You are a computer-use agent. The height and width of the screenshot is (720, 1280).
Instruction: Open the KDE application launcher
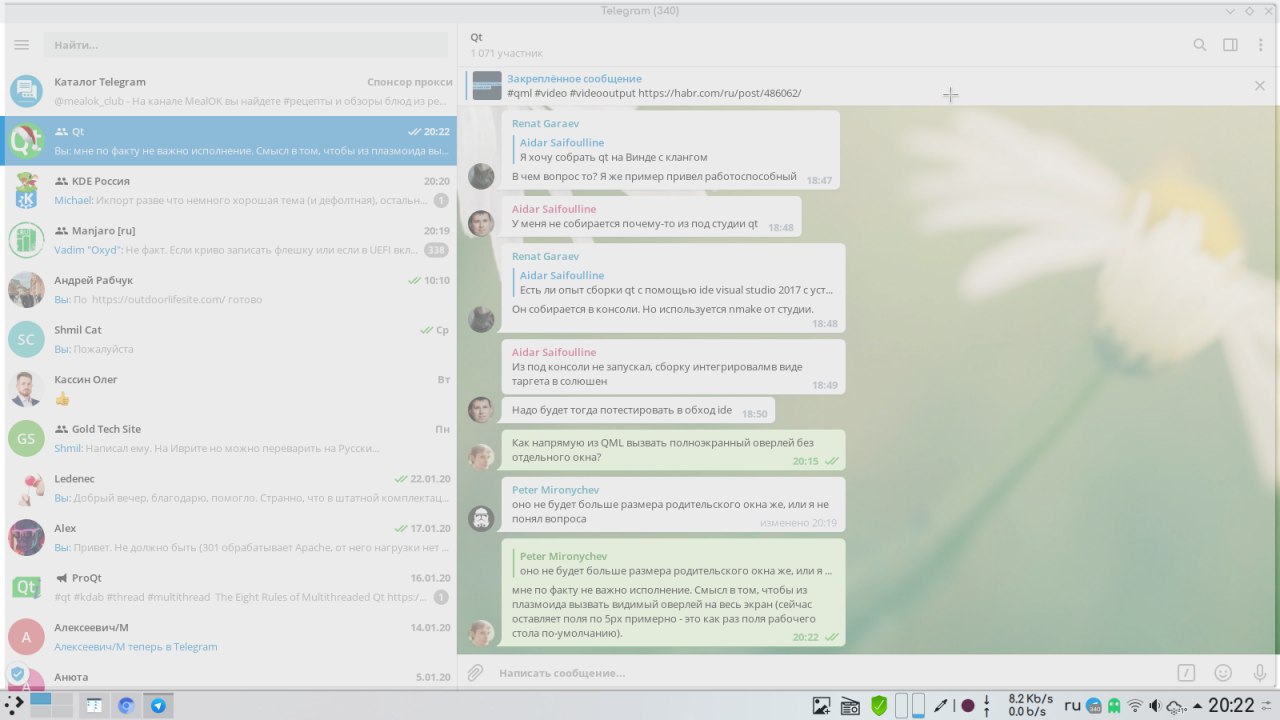(x=13, y=704)
